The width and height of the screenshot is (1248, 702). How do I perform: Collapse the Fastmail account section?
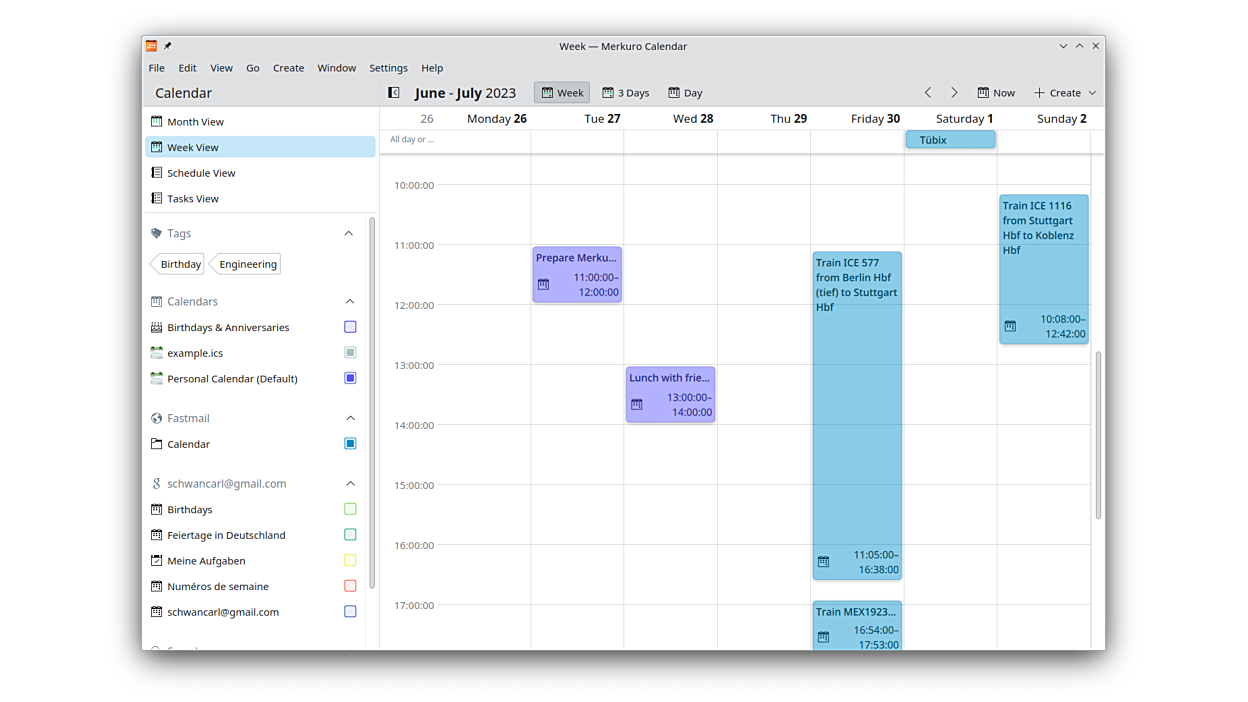tap(350, 418)
